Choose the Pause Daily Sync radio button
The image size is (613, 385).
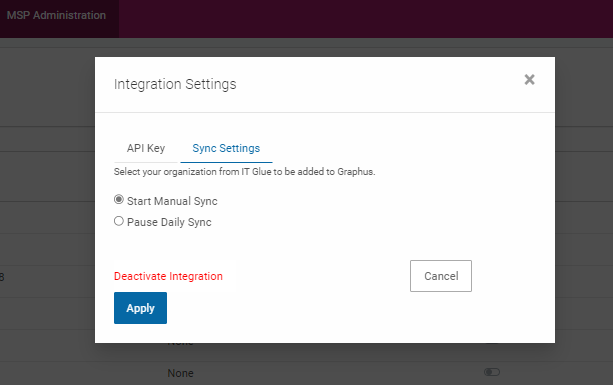pos(119,221)
